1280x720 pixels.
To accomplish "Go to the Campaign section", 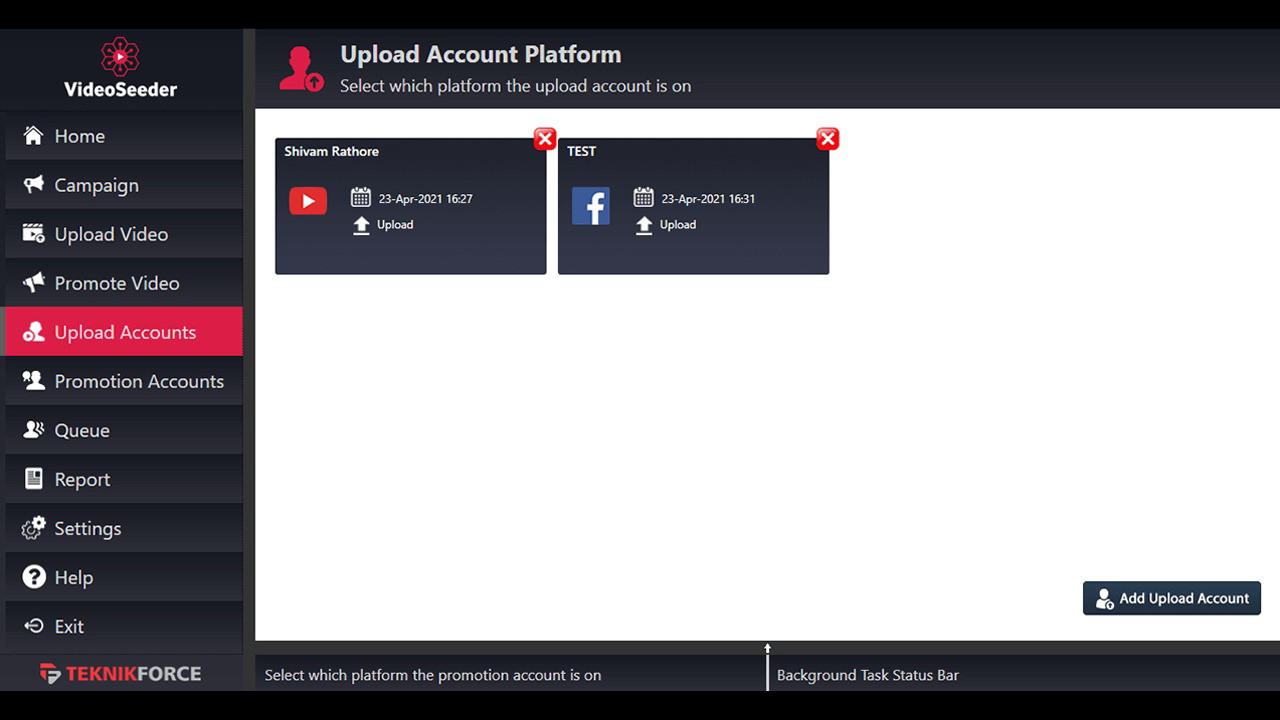I will [x=96, y=185].
